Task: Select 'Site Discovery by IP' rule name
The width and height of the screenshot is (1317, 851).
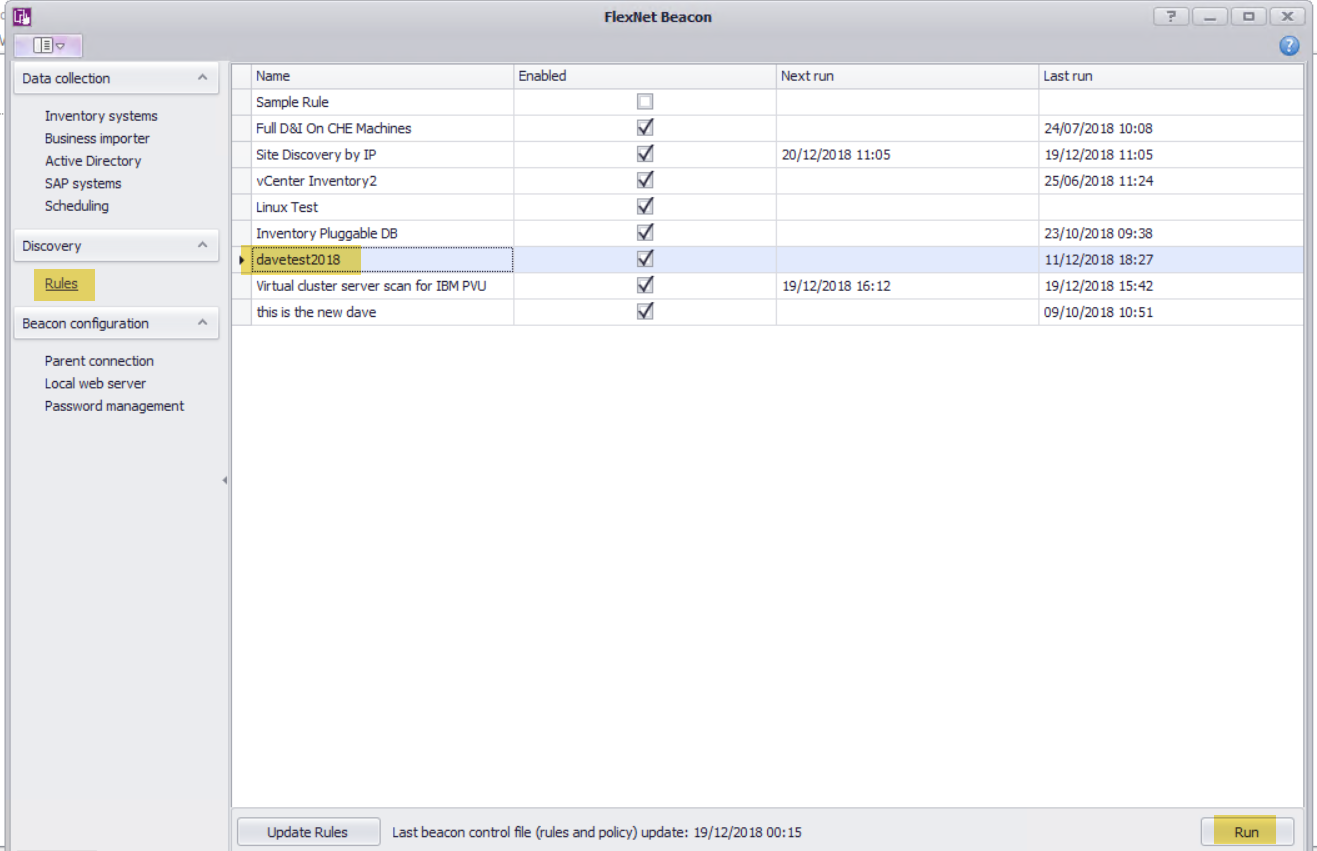Action: 316,155
